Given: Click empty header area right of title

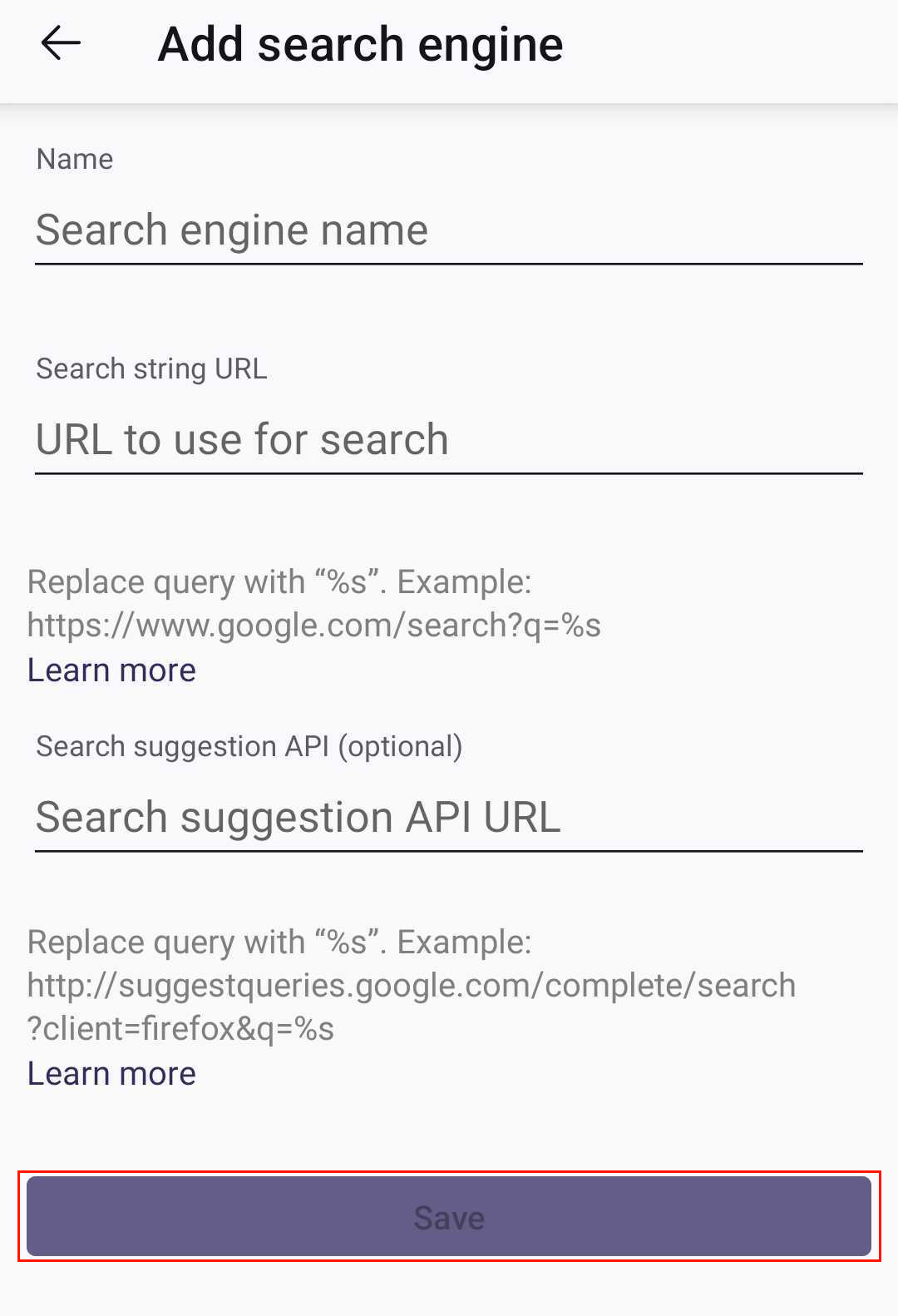Looking at the screenshot, I should 732,46.
